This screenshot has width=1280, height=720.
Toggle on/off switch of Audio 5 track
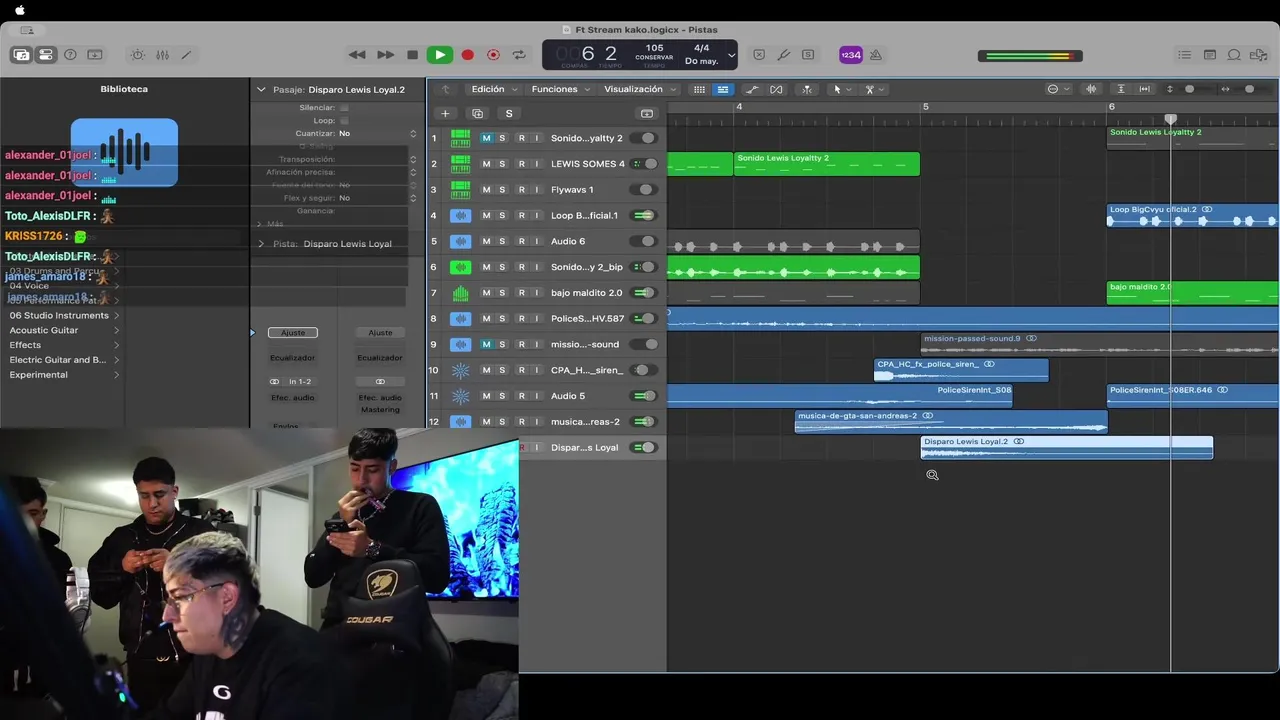[x=645, y=396]
